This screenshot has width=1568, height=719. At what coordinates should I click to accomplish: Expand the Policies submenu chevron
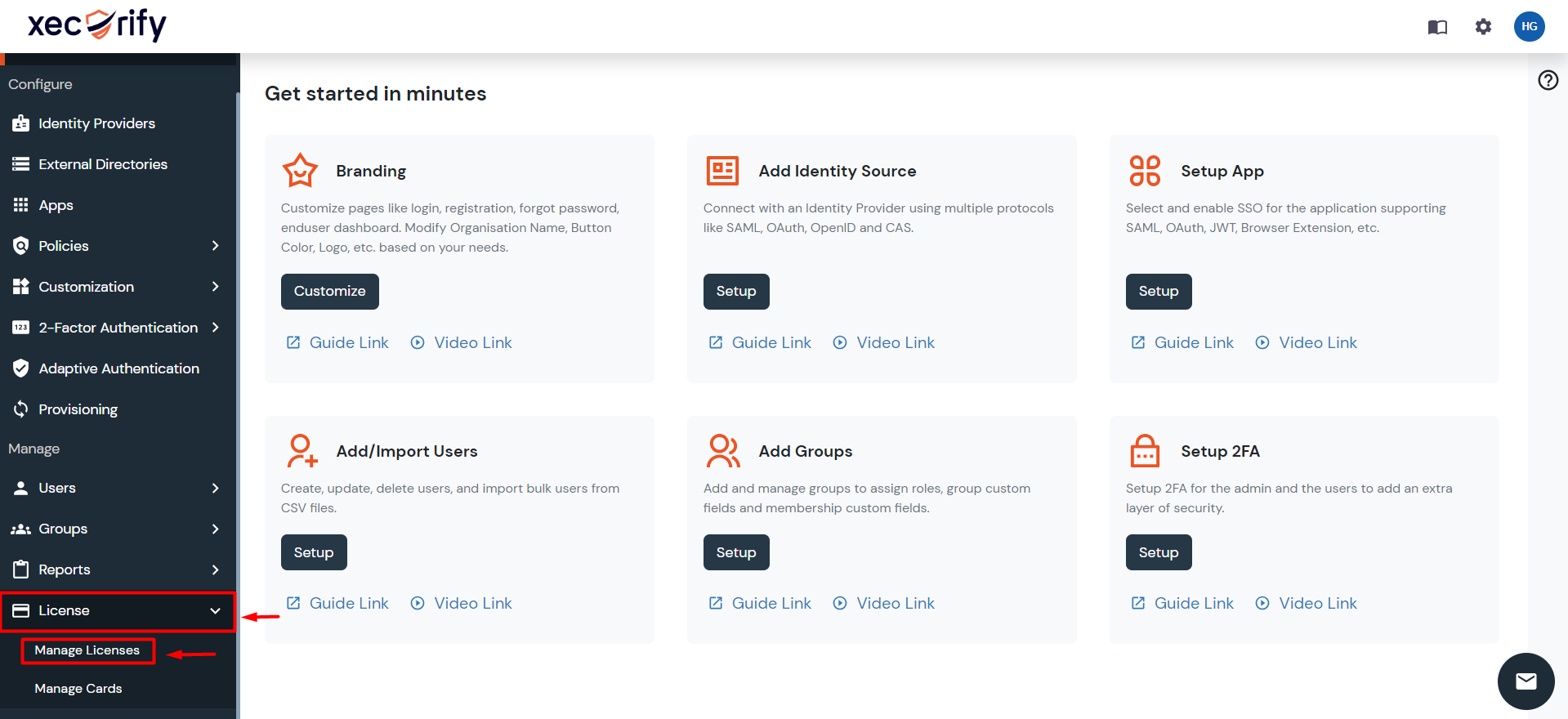pyautogui.click(x=216, y=246)
